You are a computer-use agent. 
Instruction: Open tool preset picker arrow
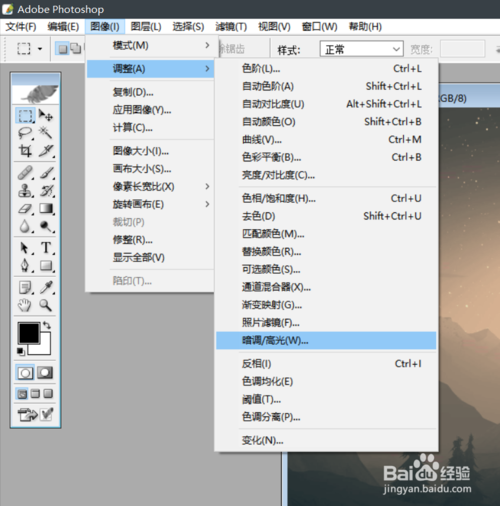click(x=40, y=49)
